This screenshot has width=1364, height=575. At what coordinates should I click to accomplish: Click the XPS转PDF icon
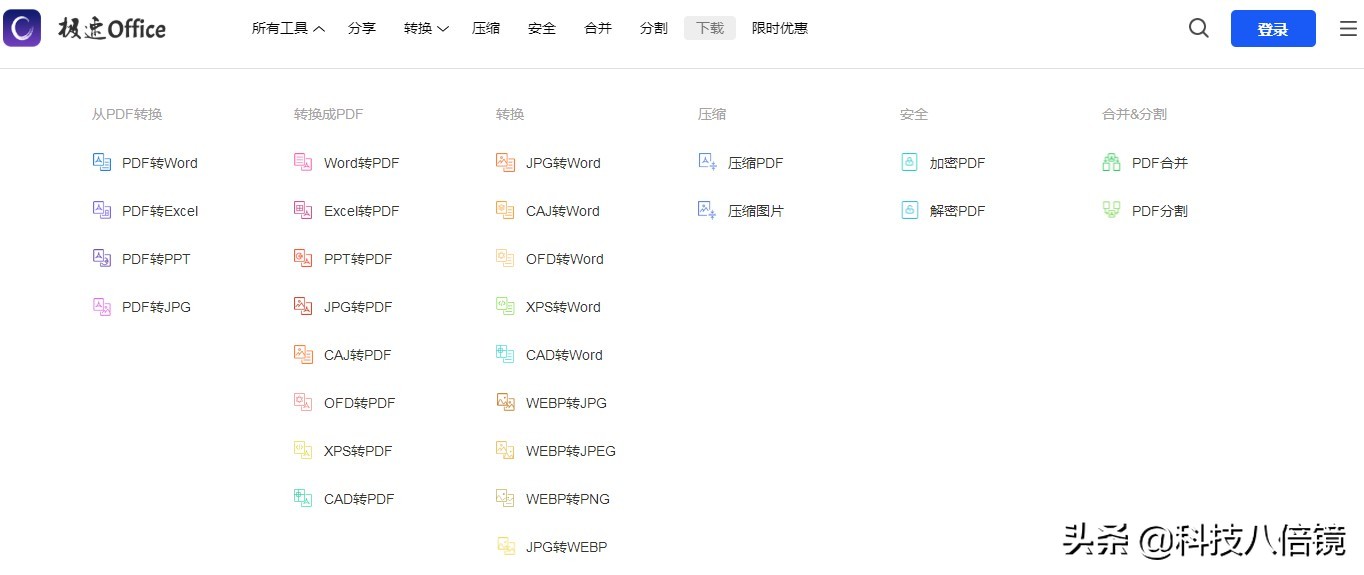pos(303,450)
